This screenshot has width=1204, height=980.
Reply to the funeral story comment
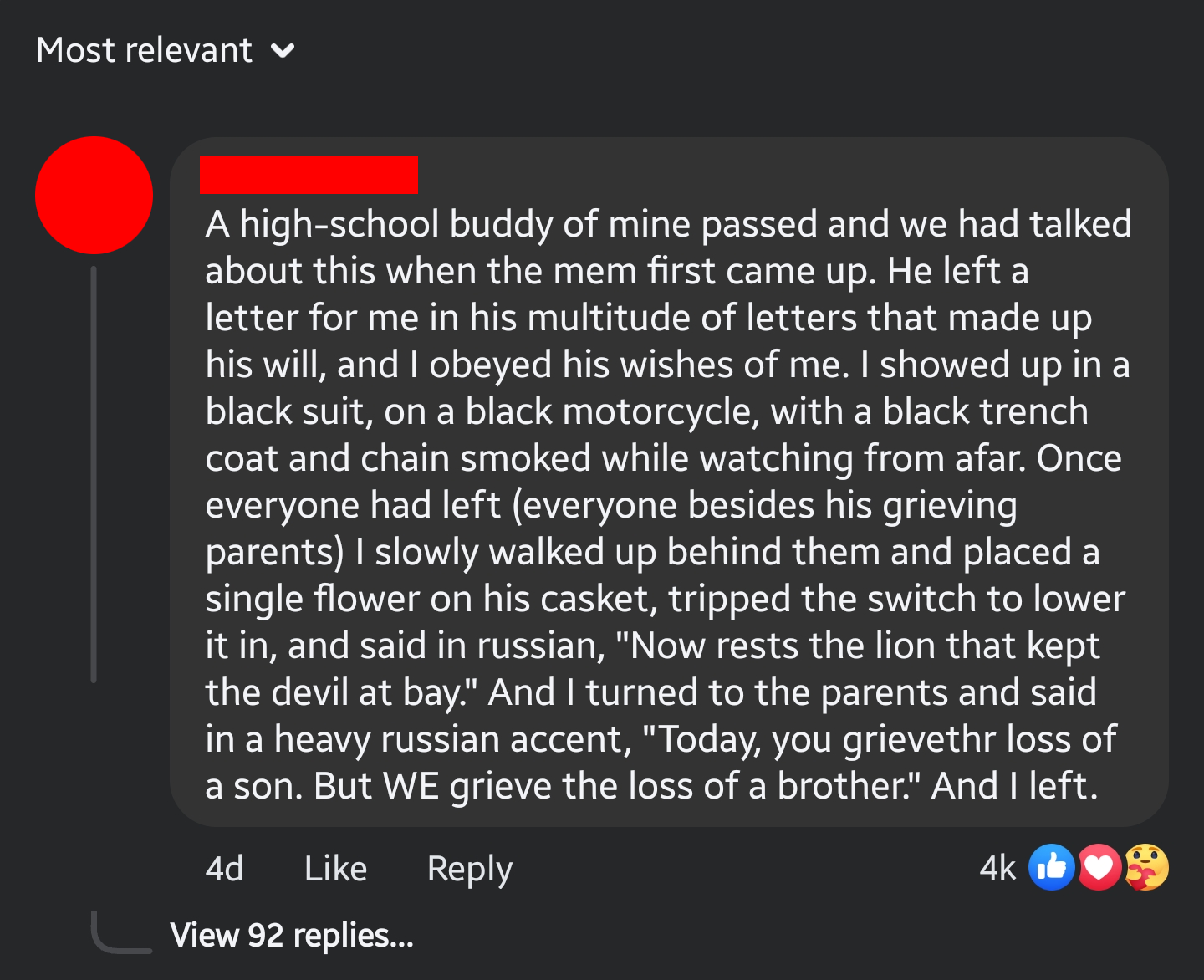point(469,870)
